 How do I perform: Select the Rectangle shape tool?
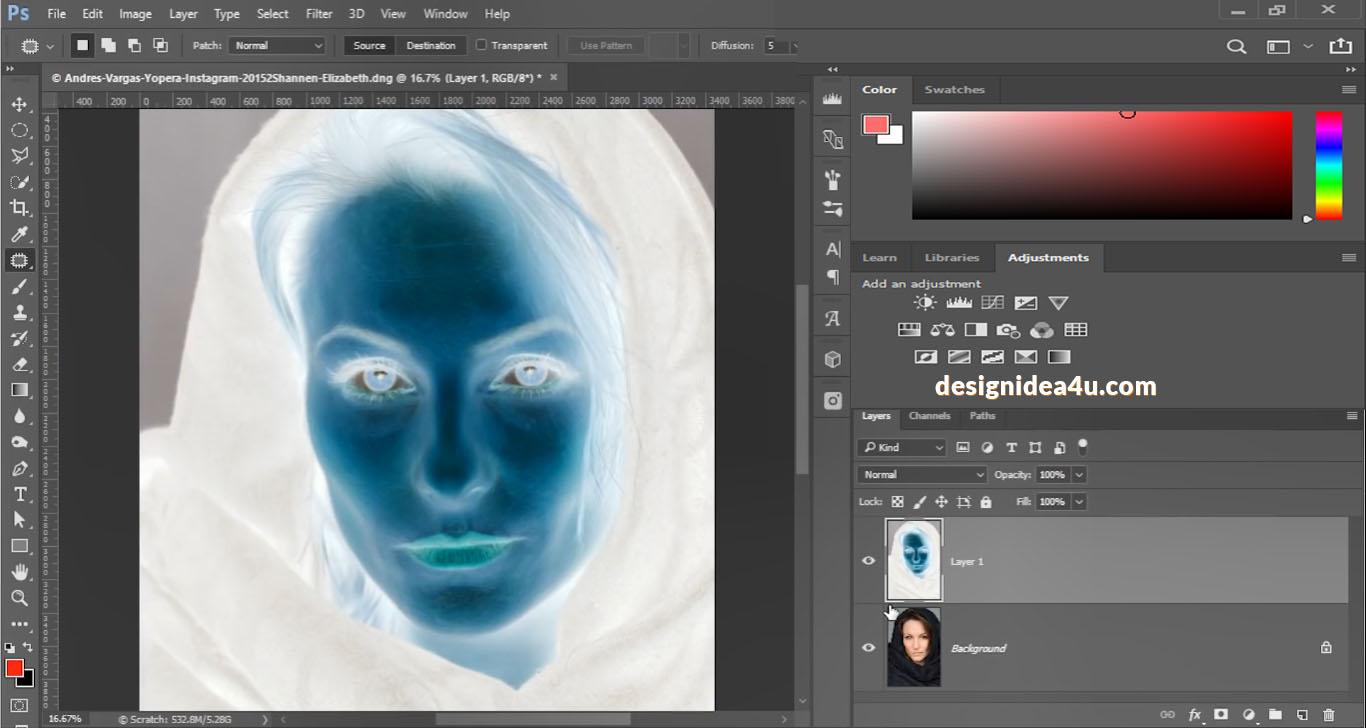click(19, 546)
